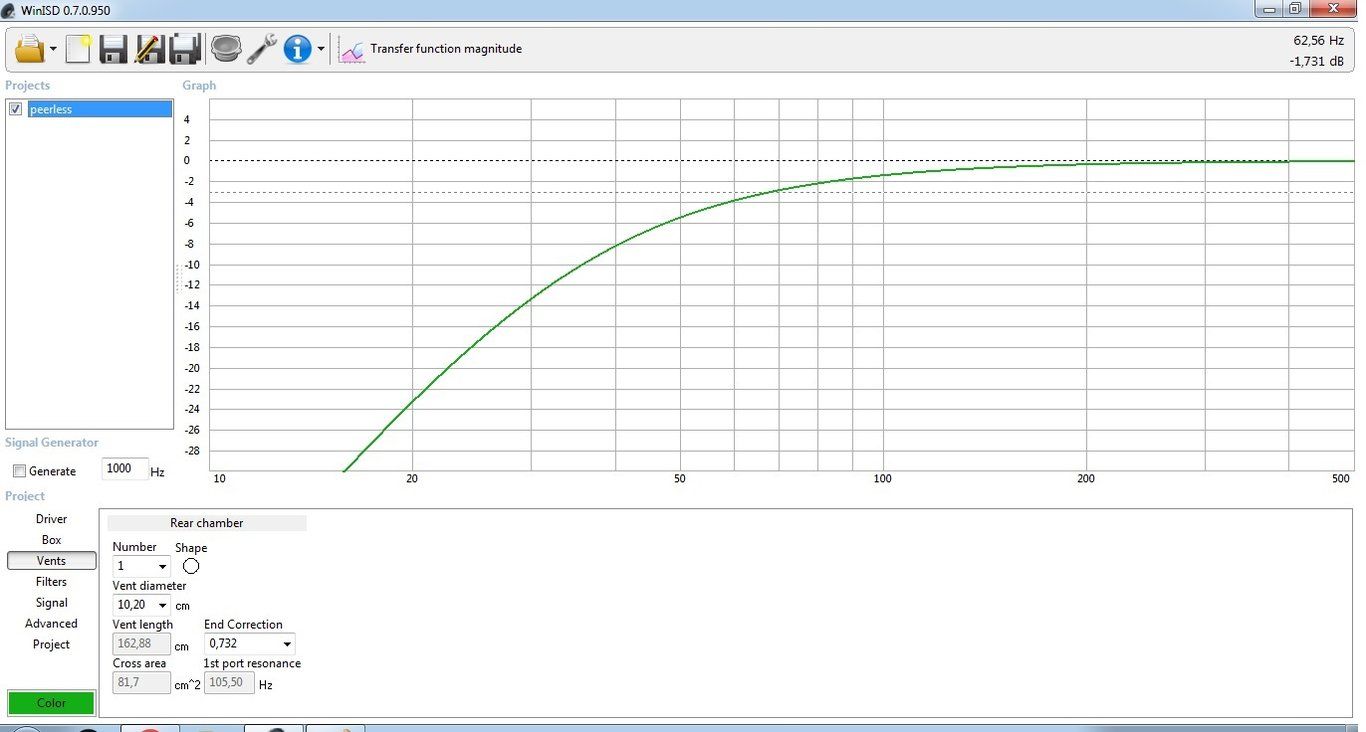The width and height of the screenshot is (1366, 732).
Task: Toggle the peerless project checkbox
Action: (x=15, y=109)
